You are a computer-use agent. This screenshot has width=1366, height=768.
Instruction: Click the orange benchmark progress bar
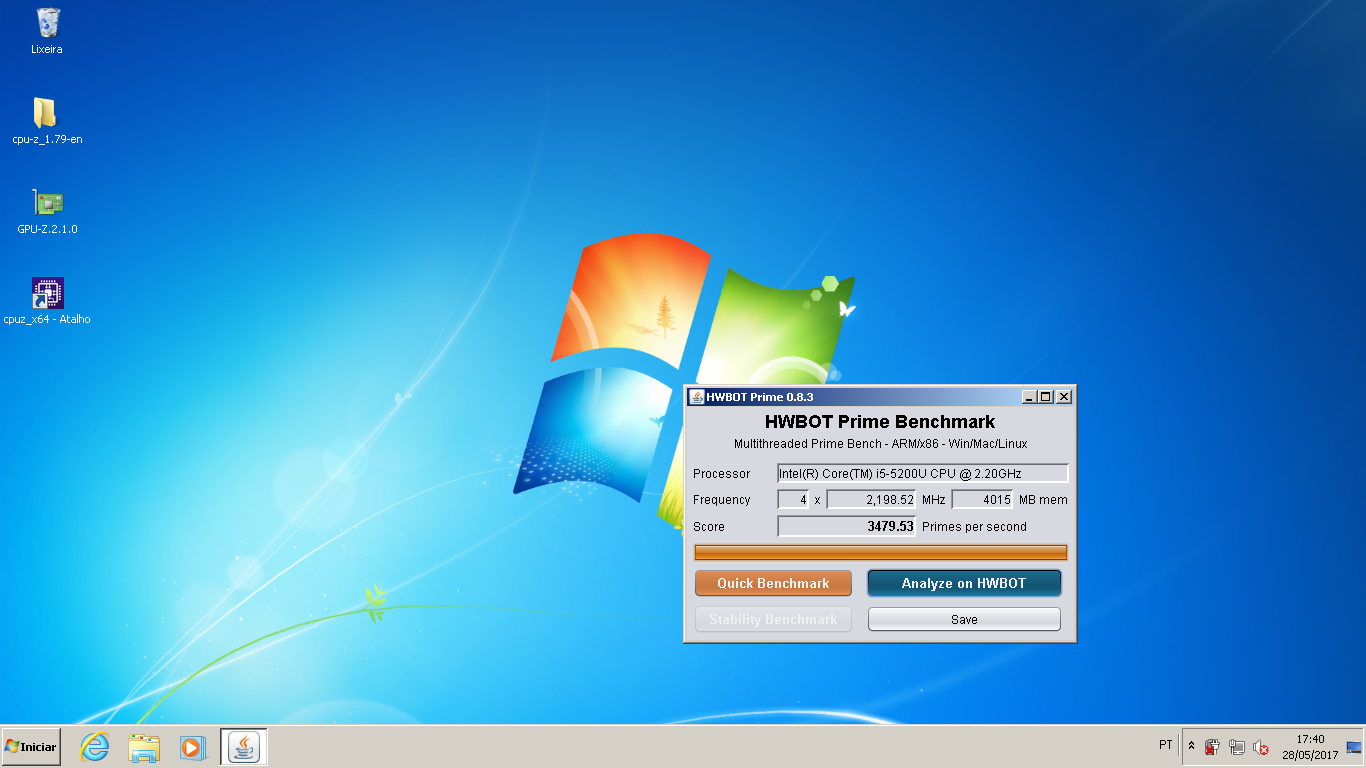click(881, 552)
